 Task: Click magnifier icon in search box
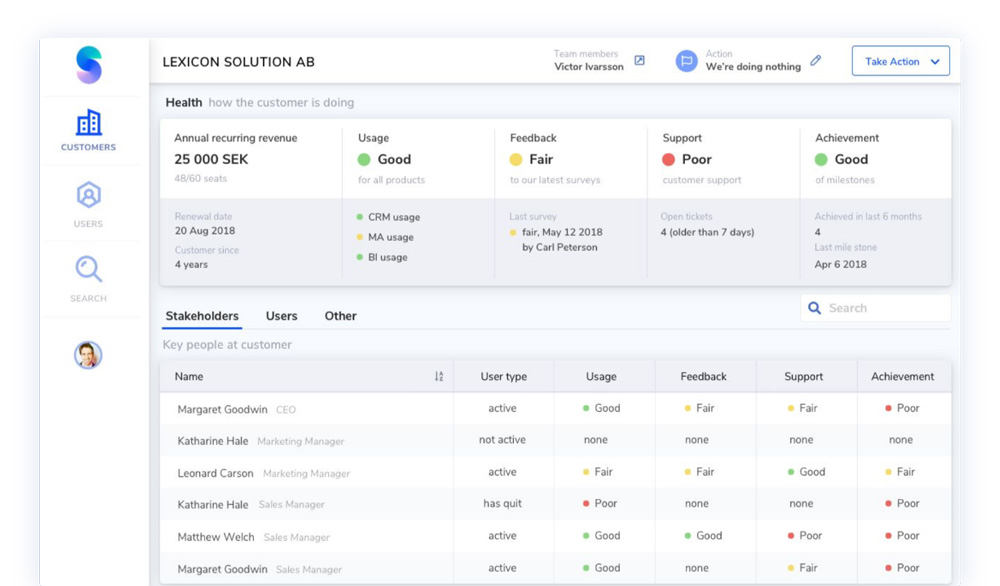click(815, 308)
